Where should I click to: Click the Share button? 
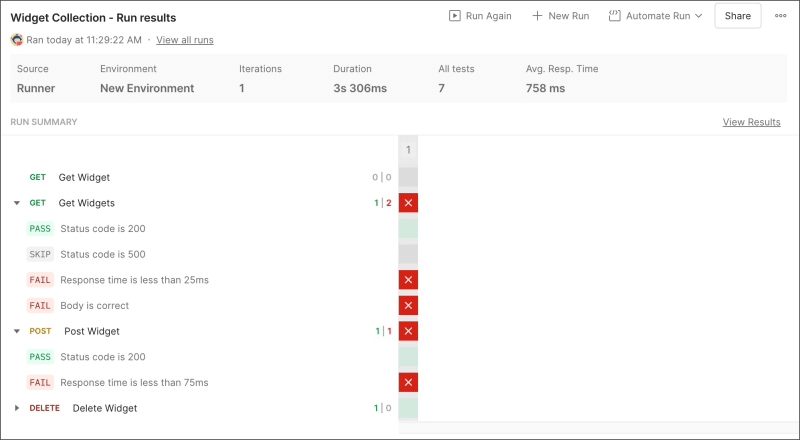tap(738, 16)
